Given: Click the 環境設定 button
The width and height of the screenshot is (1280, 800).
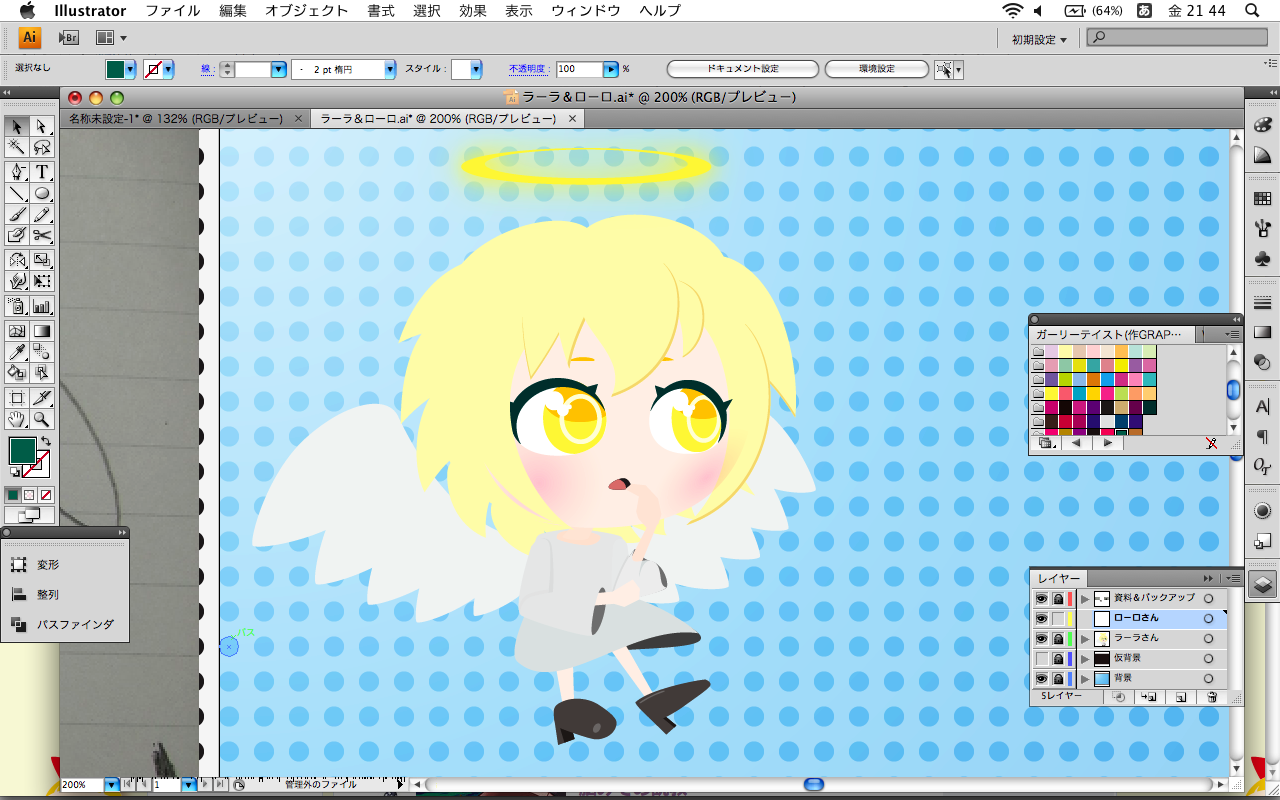Looking at the screenshot, I should (x=877, y=69).
